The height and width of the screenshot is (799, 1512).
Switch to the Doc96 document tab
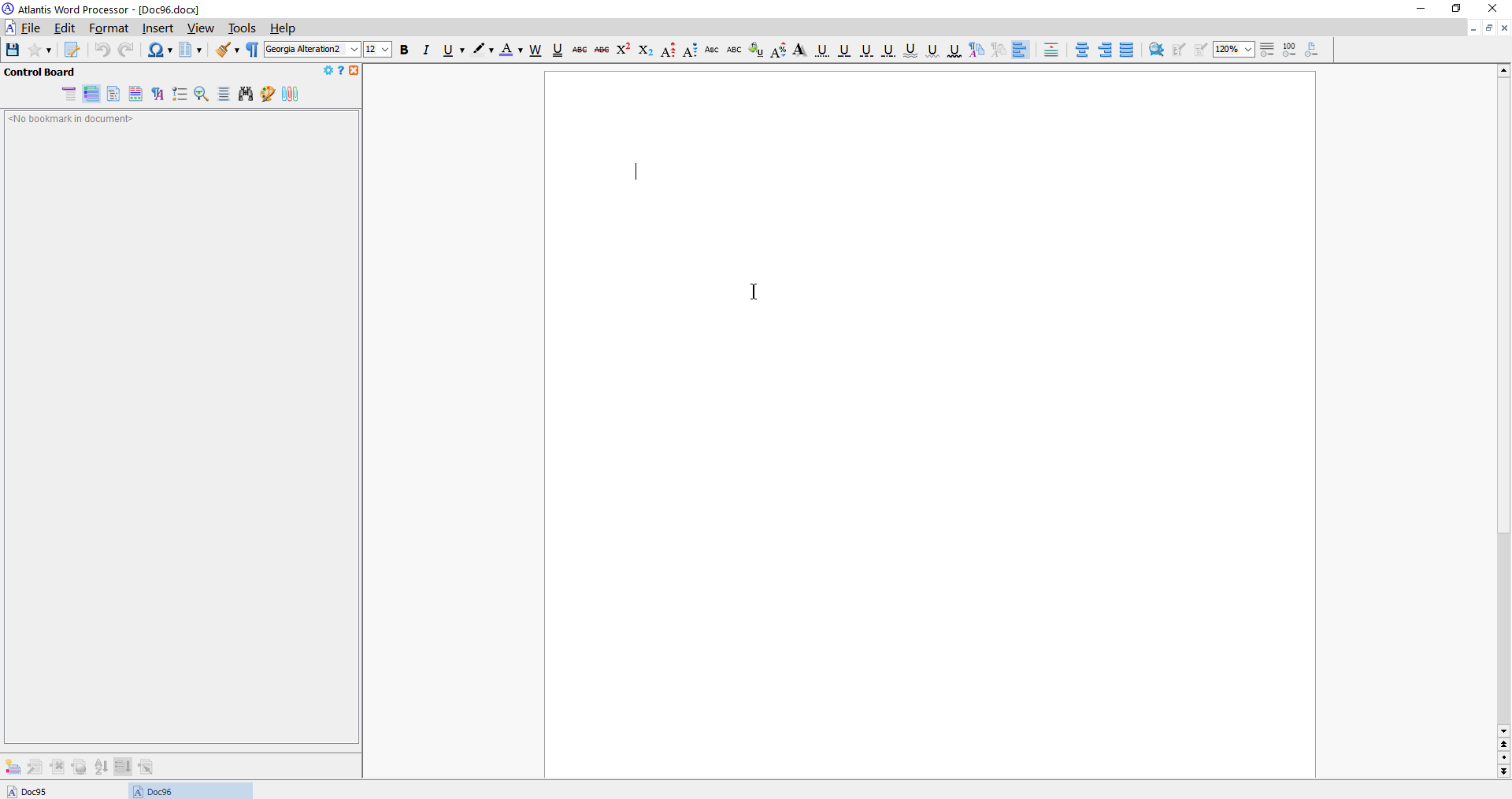point(191,792)
